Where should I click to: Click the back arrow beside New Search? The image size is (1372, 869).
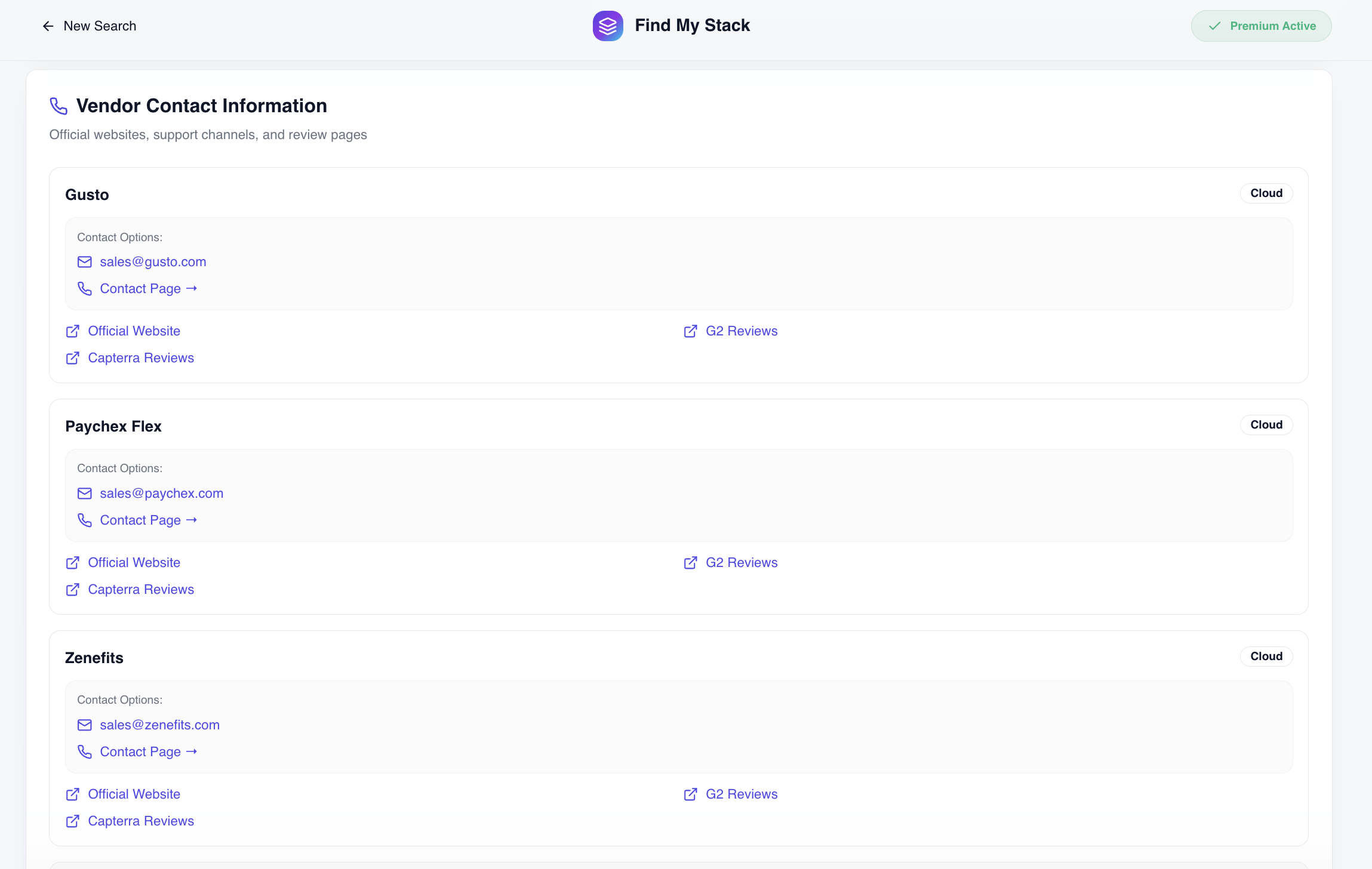tap(48, 26)
